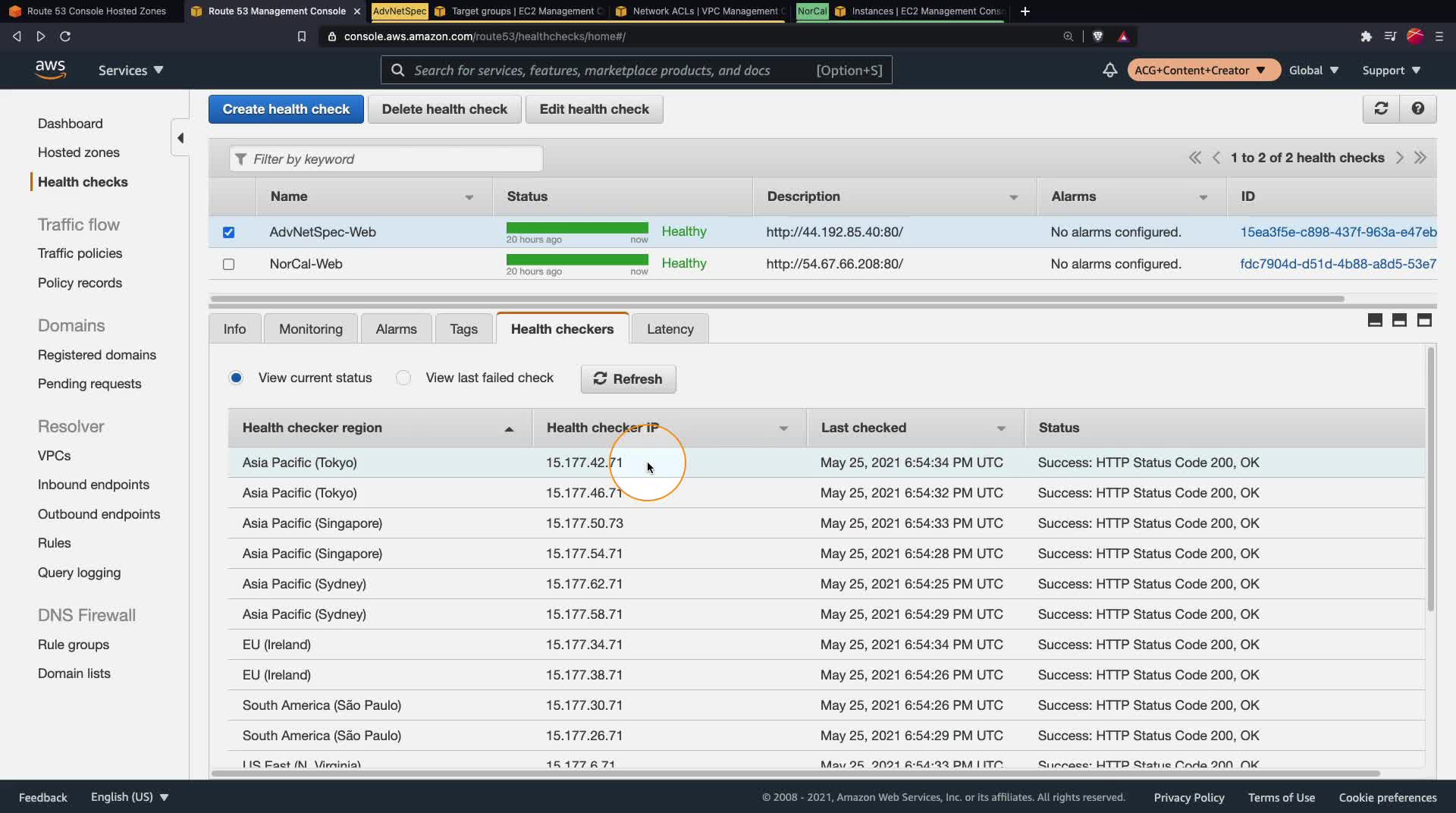Open a new browser tab

click(1025, 11)
